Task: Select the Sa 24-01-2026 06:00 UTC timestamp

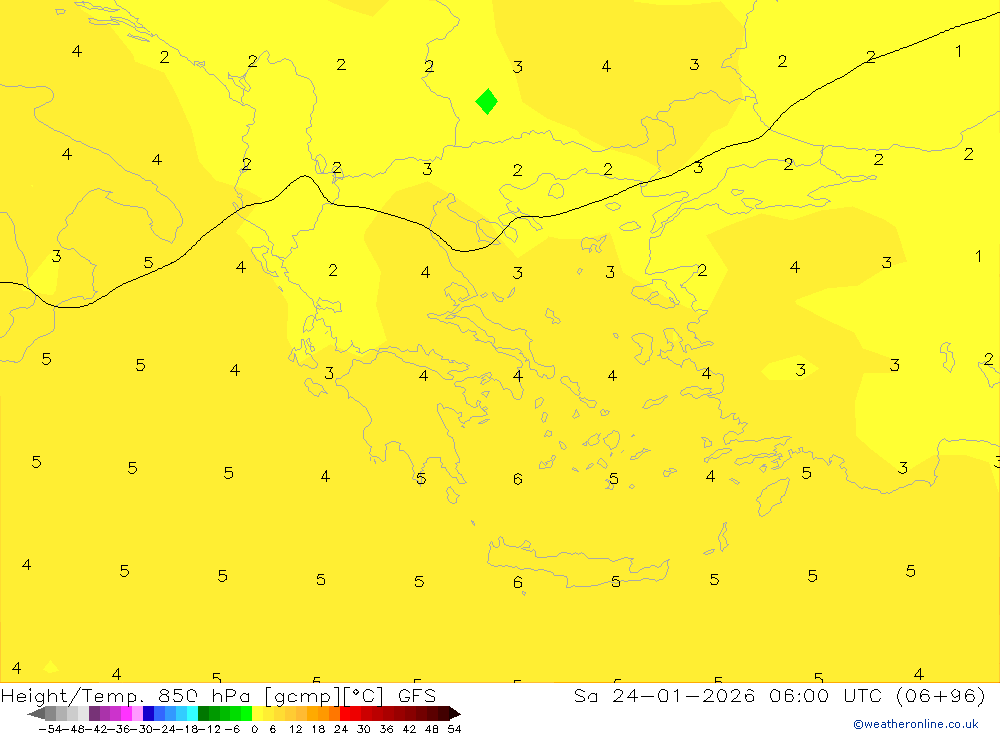Action: tap(779, 695)
